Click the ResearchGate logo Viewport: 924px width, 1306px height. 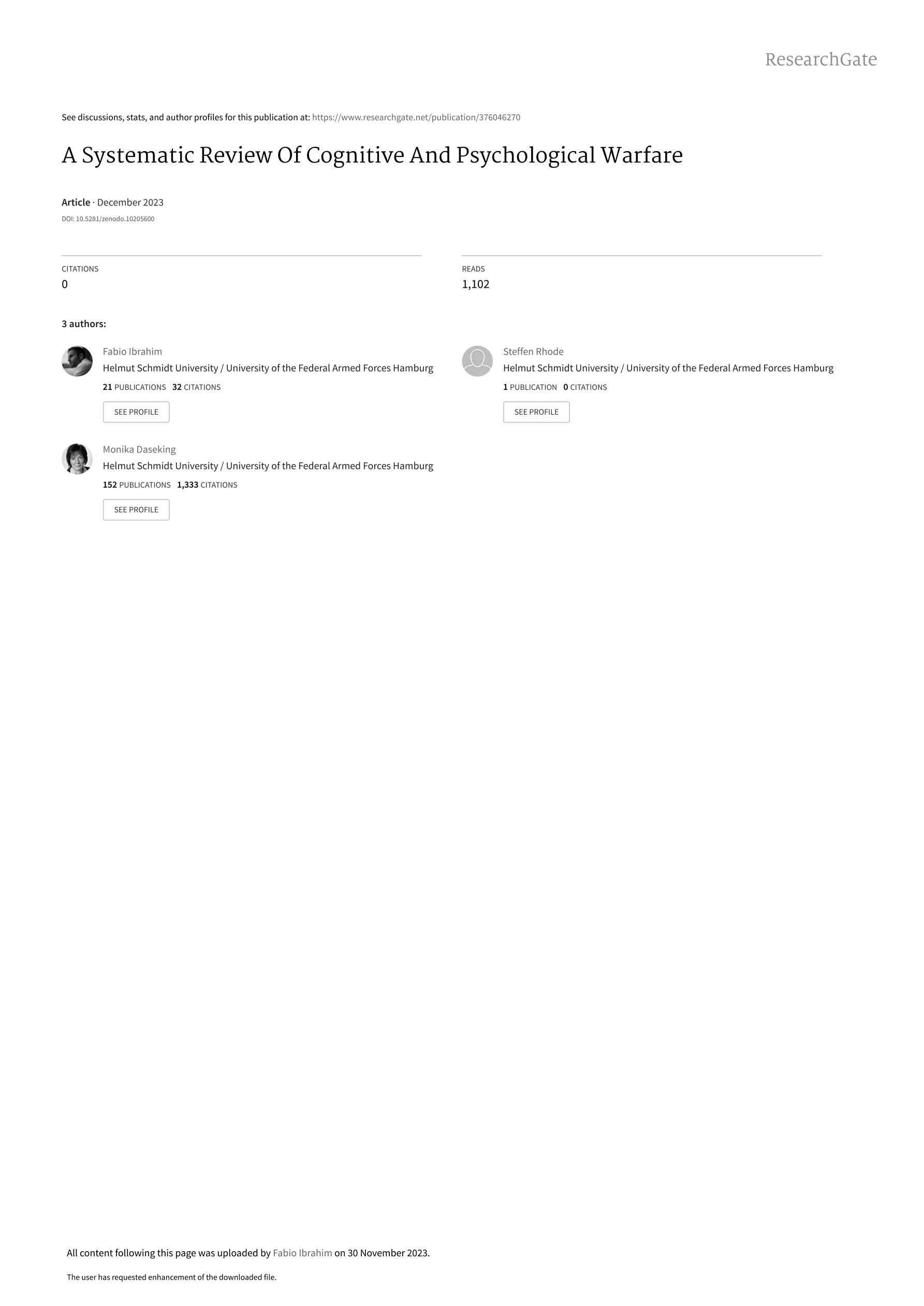point(820,59)
